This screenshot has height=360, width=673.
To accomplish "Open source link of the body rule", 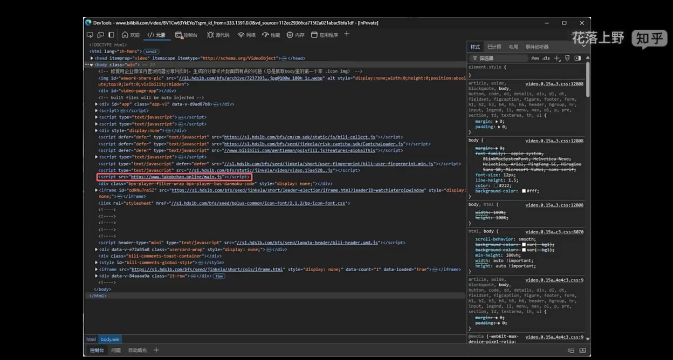I will pos(554,141).
